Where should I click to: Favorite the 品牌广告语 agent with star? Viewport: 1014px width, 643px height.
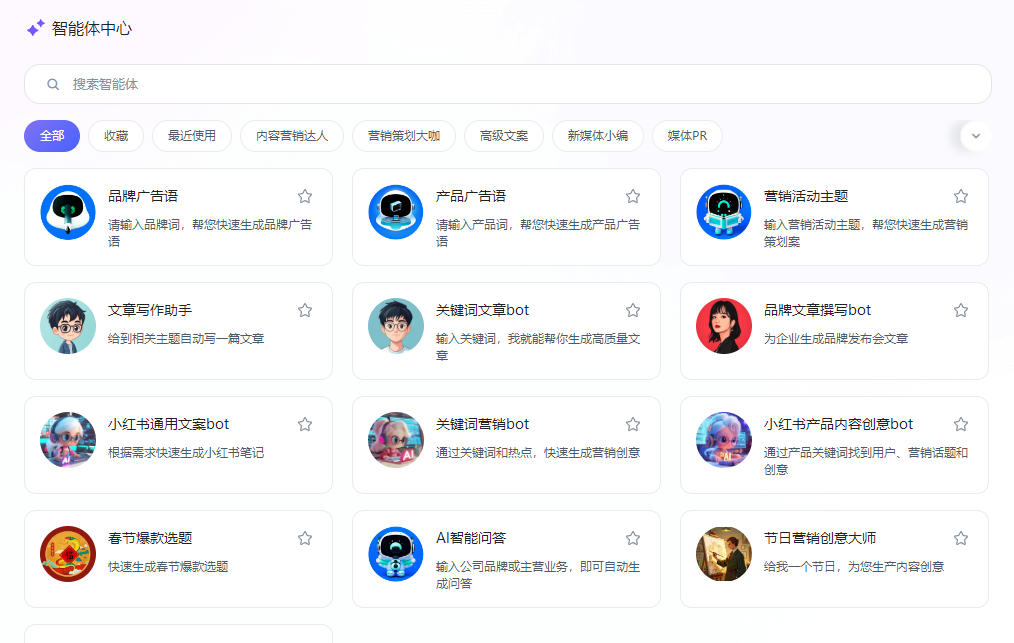click(305, 196)
